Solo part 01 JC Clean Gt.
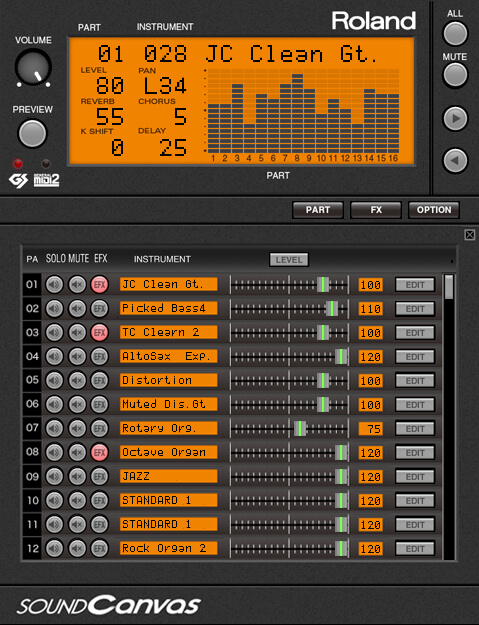 (x=55, y=285)
